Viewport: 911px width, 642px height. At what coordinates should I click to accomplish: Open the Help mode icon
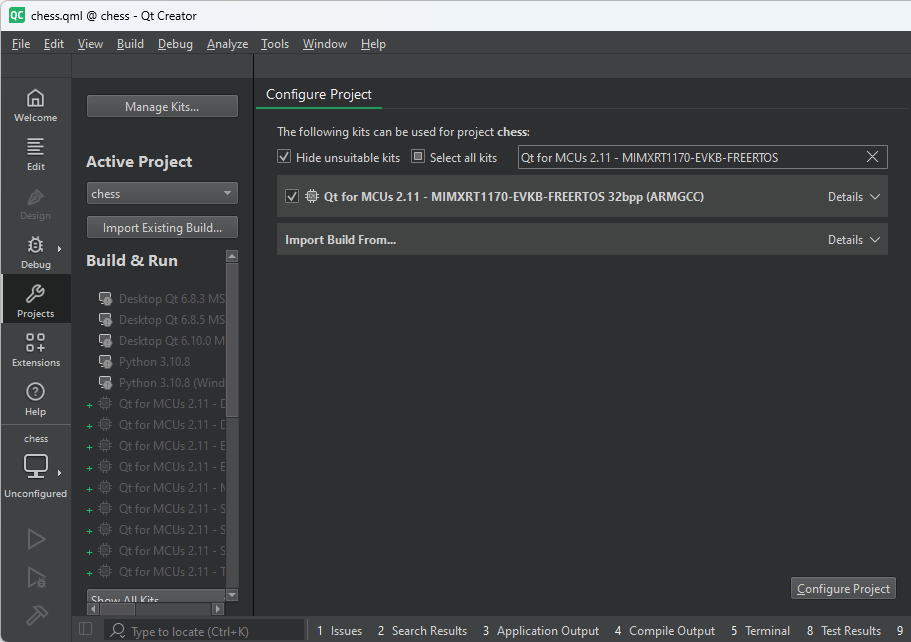(35, 398)
